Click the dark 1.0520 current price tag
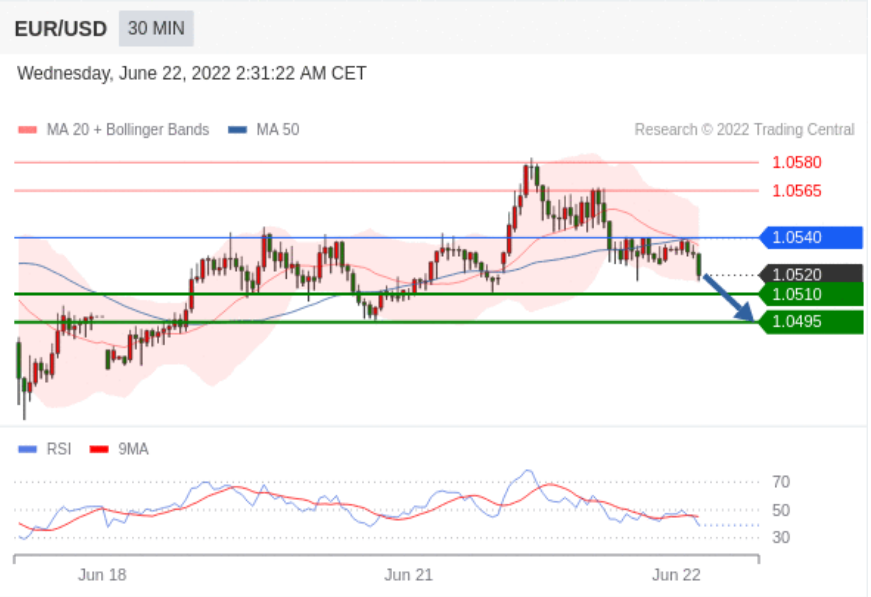871x597 pixels. coord(812,274)
